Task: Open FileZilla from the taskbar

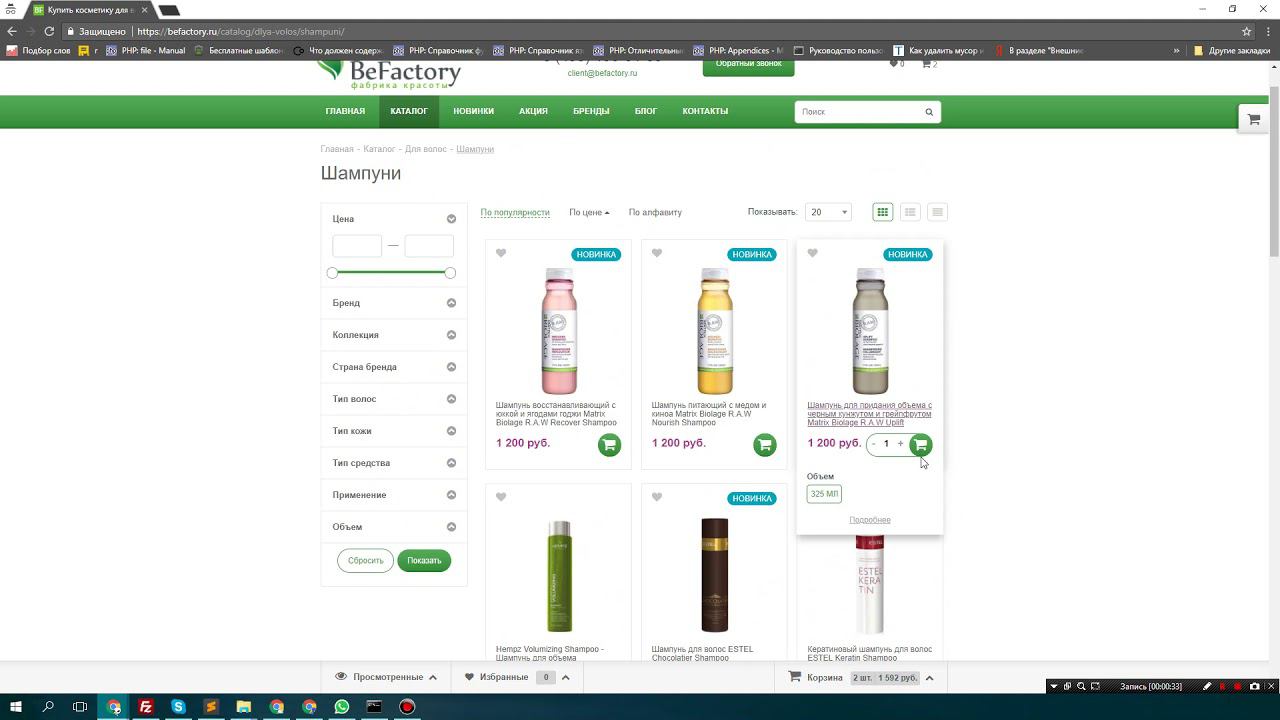Action: click(146, 707)
